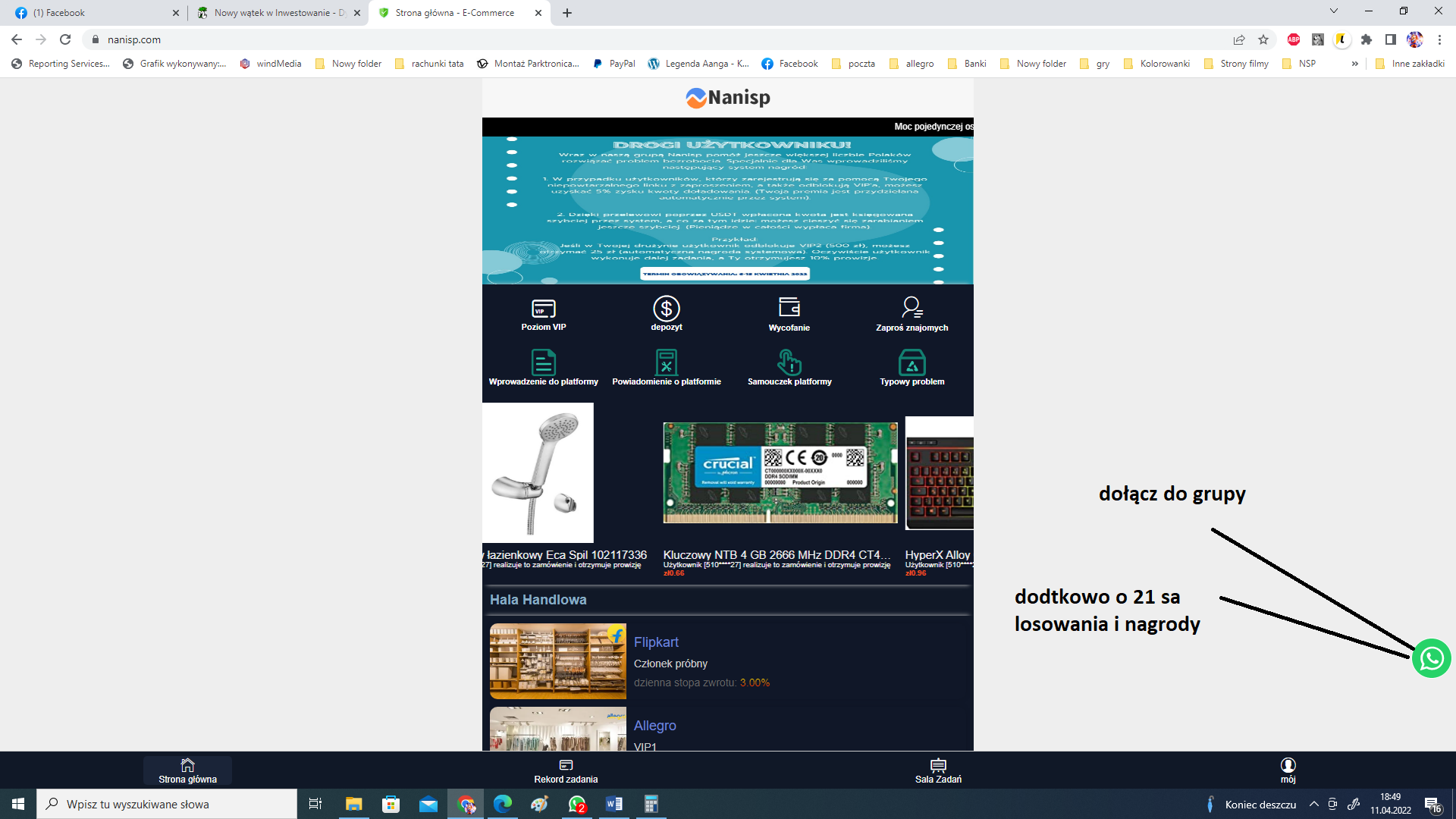Open a new browser tab
The image size is (1456, 819).
pos(567,13)
